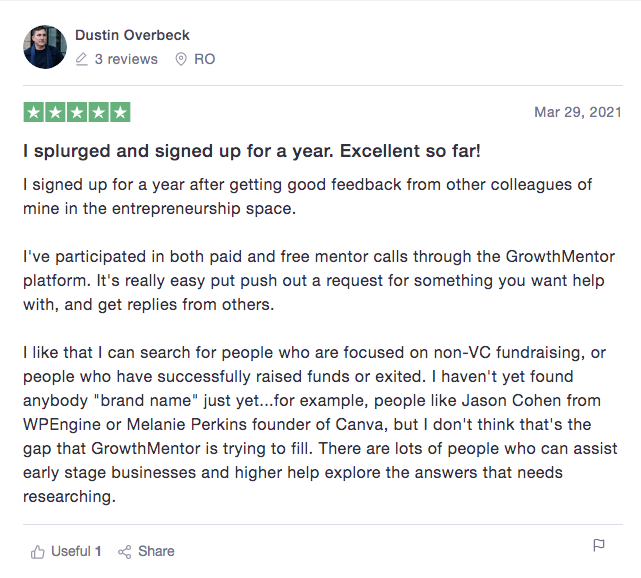Click the reviewer name Dustin Overbeck

point(132,35)
